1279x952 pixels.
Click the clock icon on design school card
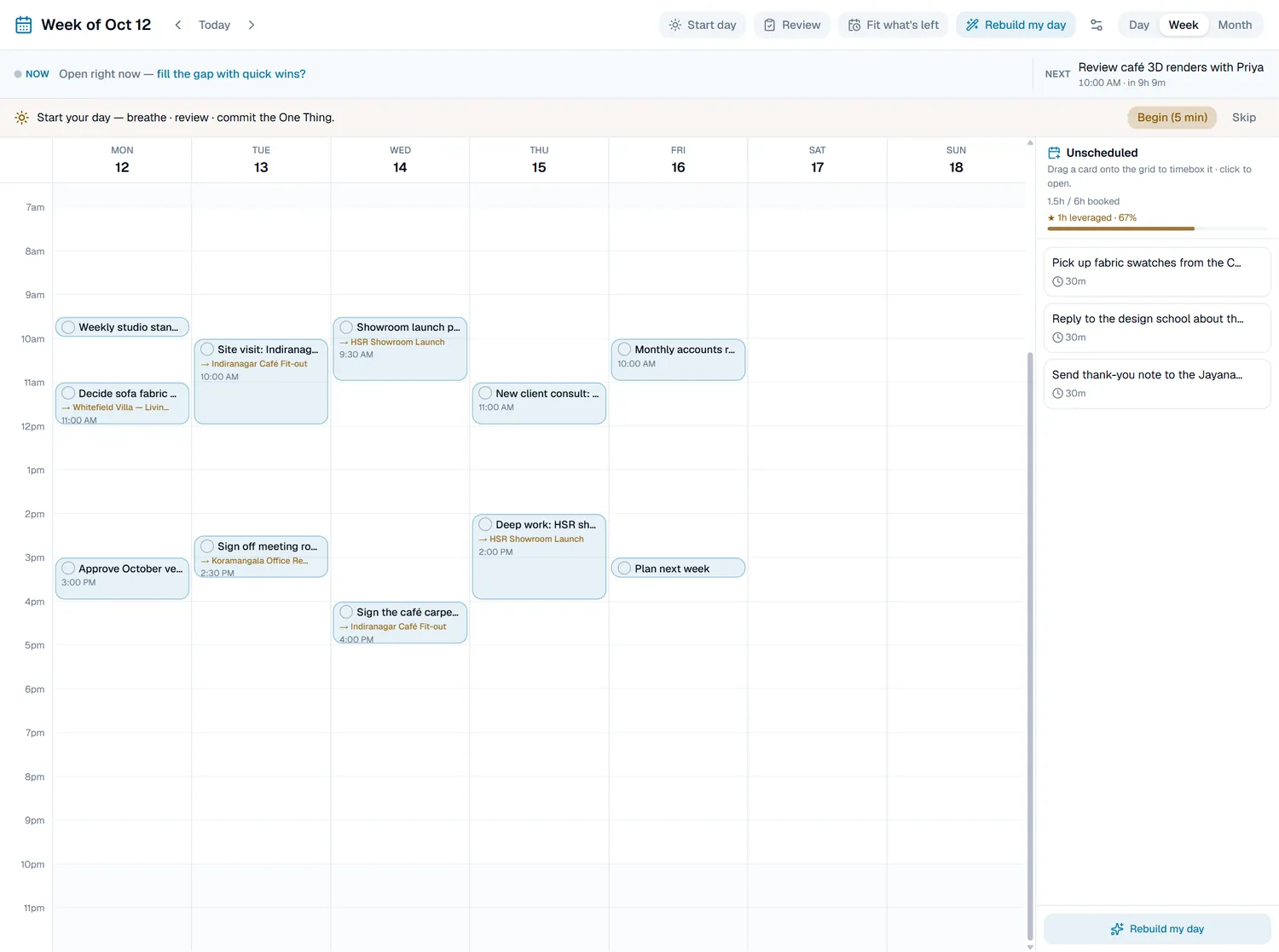pyautogui.click(x=1057, y=338)
